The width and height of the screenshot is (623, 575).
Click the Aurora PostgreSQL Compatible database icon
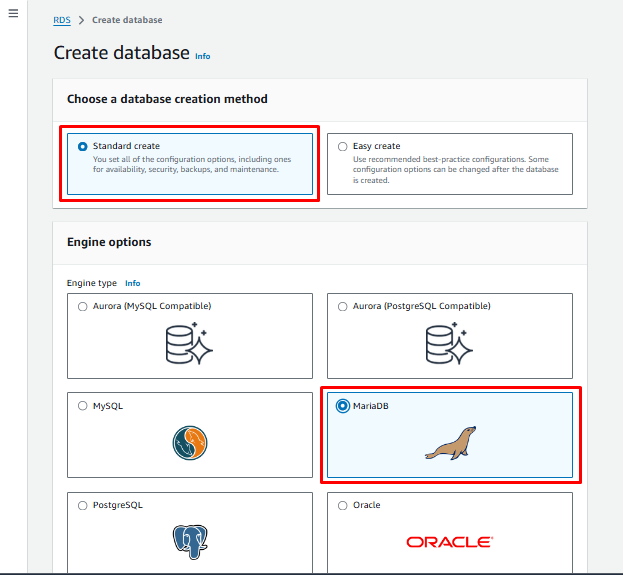coord(449,344)
